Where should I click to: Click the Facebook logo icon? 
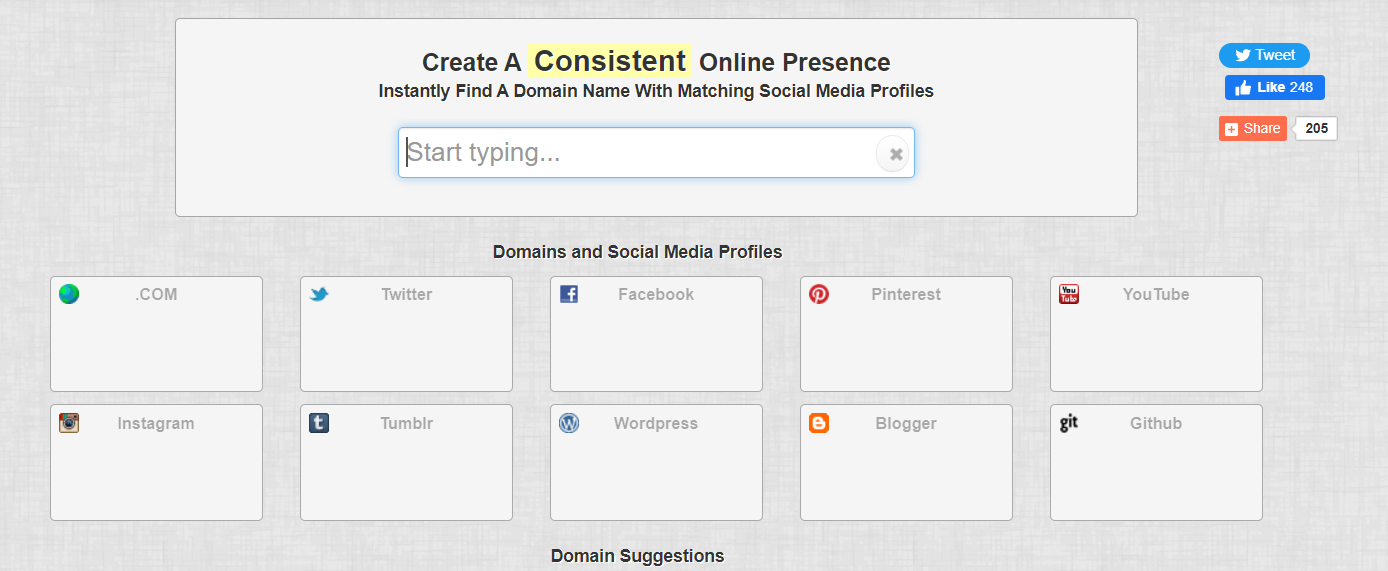click(x=569, y=294)
